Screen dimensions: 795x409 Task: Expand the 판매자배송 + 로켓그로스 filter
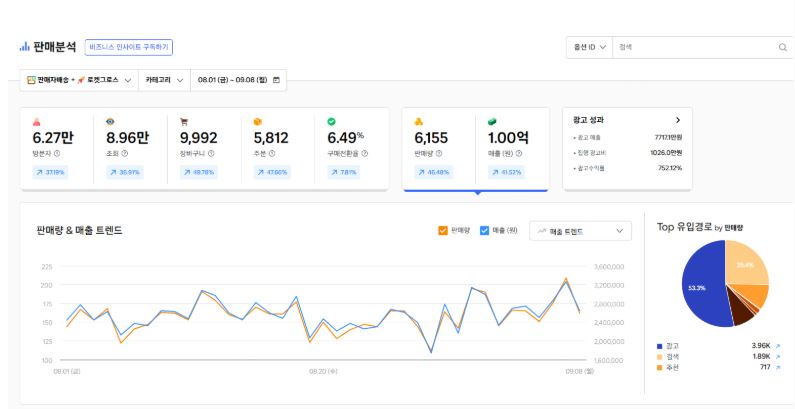tap(79, 80)
